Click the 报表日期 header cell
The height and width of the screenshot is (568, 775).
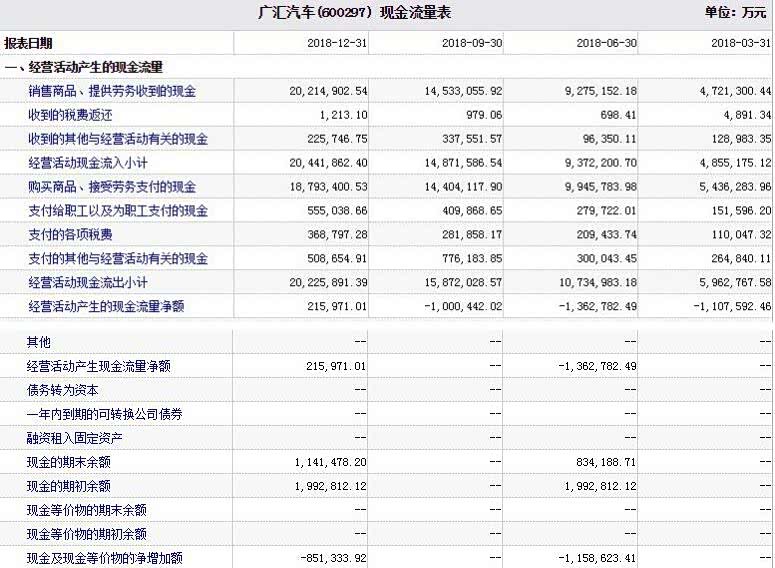[x=29, y=44]
